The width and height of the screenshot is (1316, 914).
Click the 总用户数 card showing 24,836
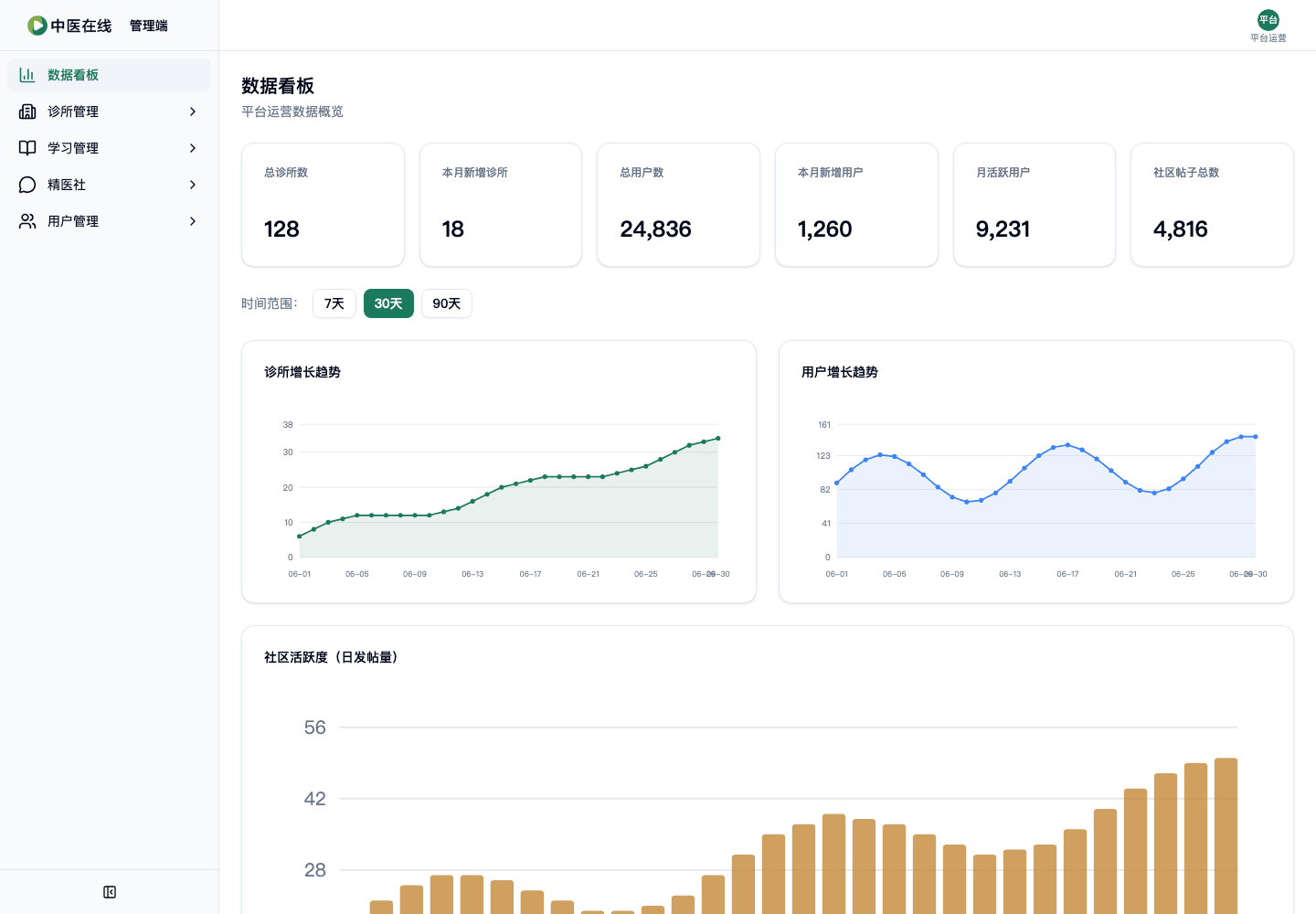coord(678,205)
